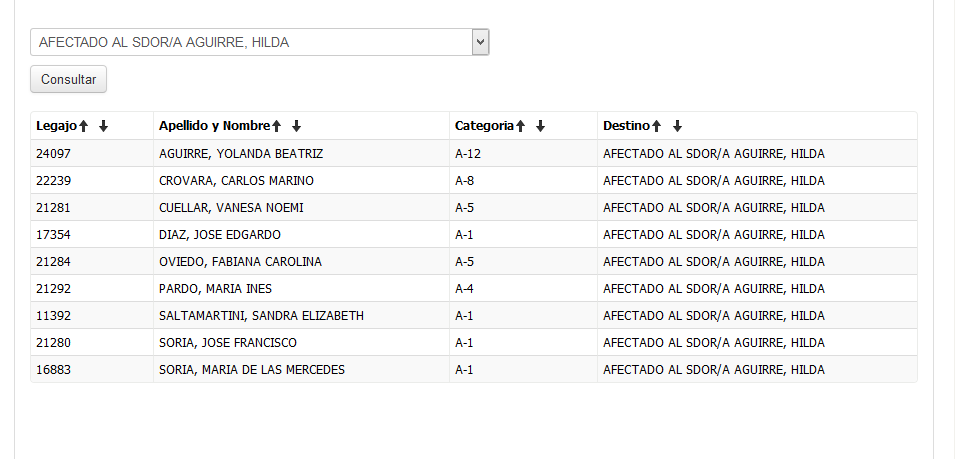Click the DIAZ, JOSE EDGARDO entry
Screen dimensions: 955x459
pyautogui.click(x=220, y=235)
